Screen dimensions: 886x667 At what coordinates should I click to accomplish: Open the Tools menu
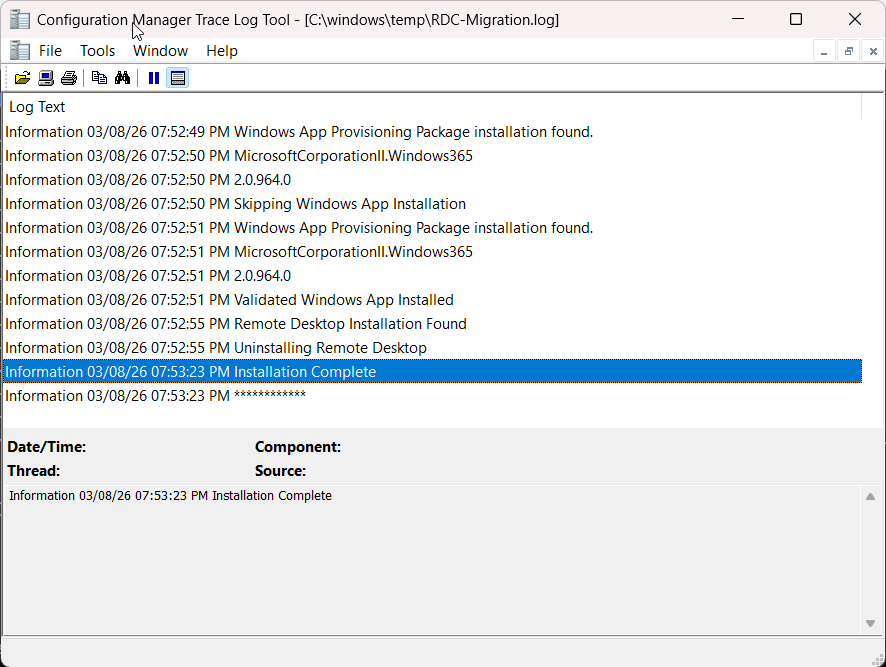tap(97, 51)
